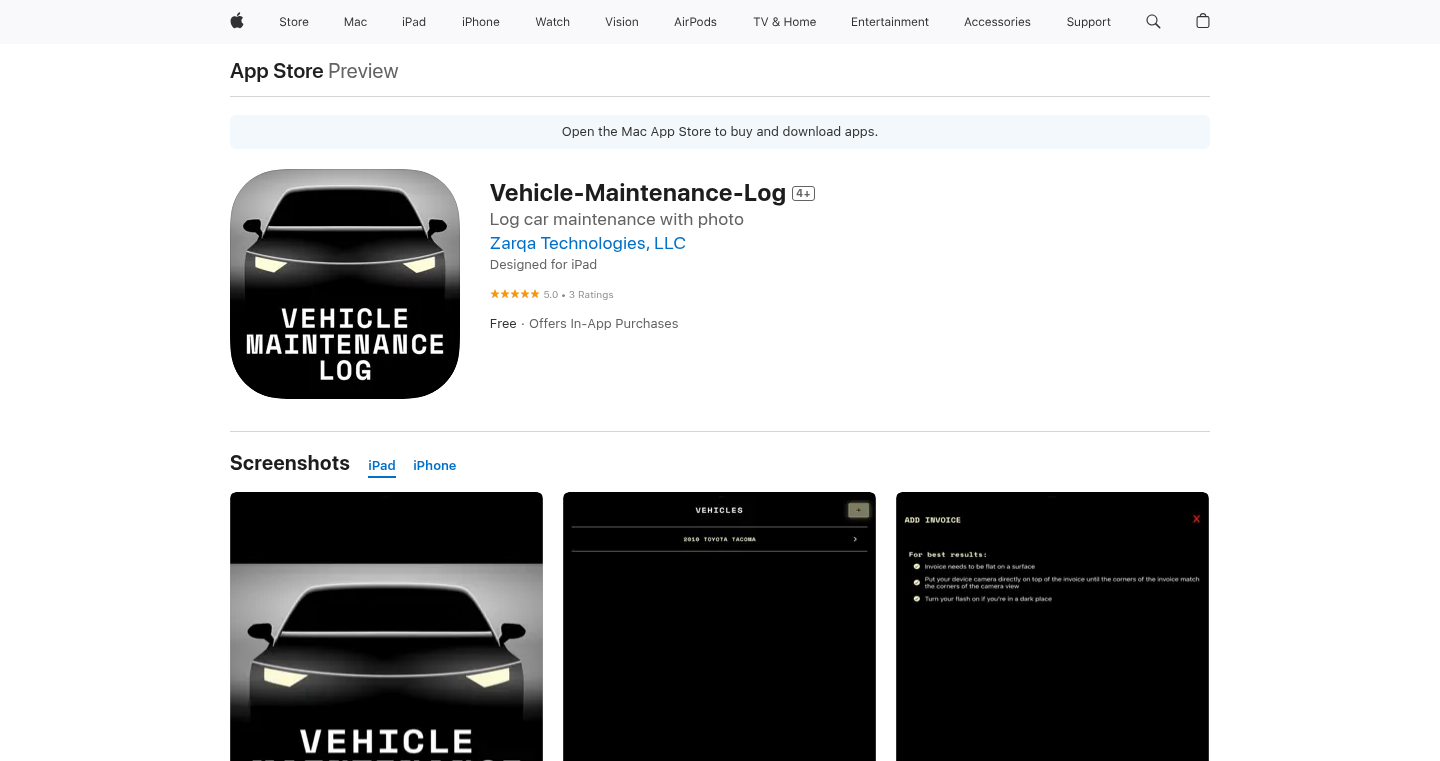Viewport: 1440px width, 761px height.
Task: Click the Open the Mac App Store banner
Action: click(x=720, y=132)
